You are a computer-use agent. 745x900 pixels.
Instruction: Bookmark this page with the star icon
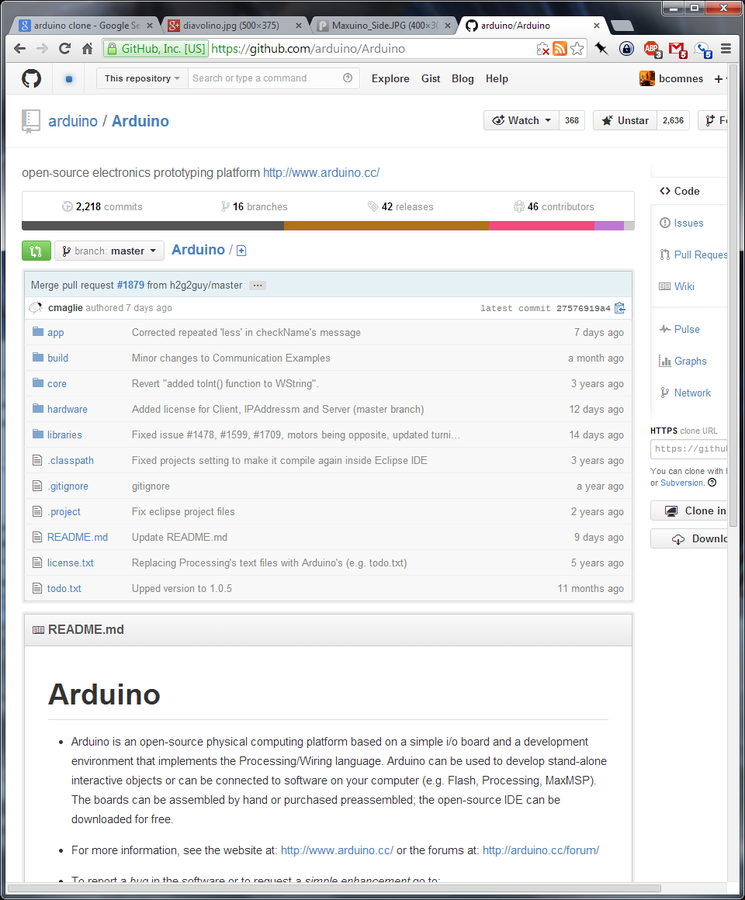point(577,49)
